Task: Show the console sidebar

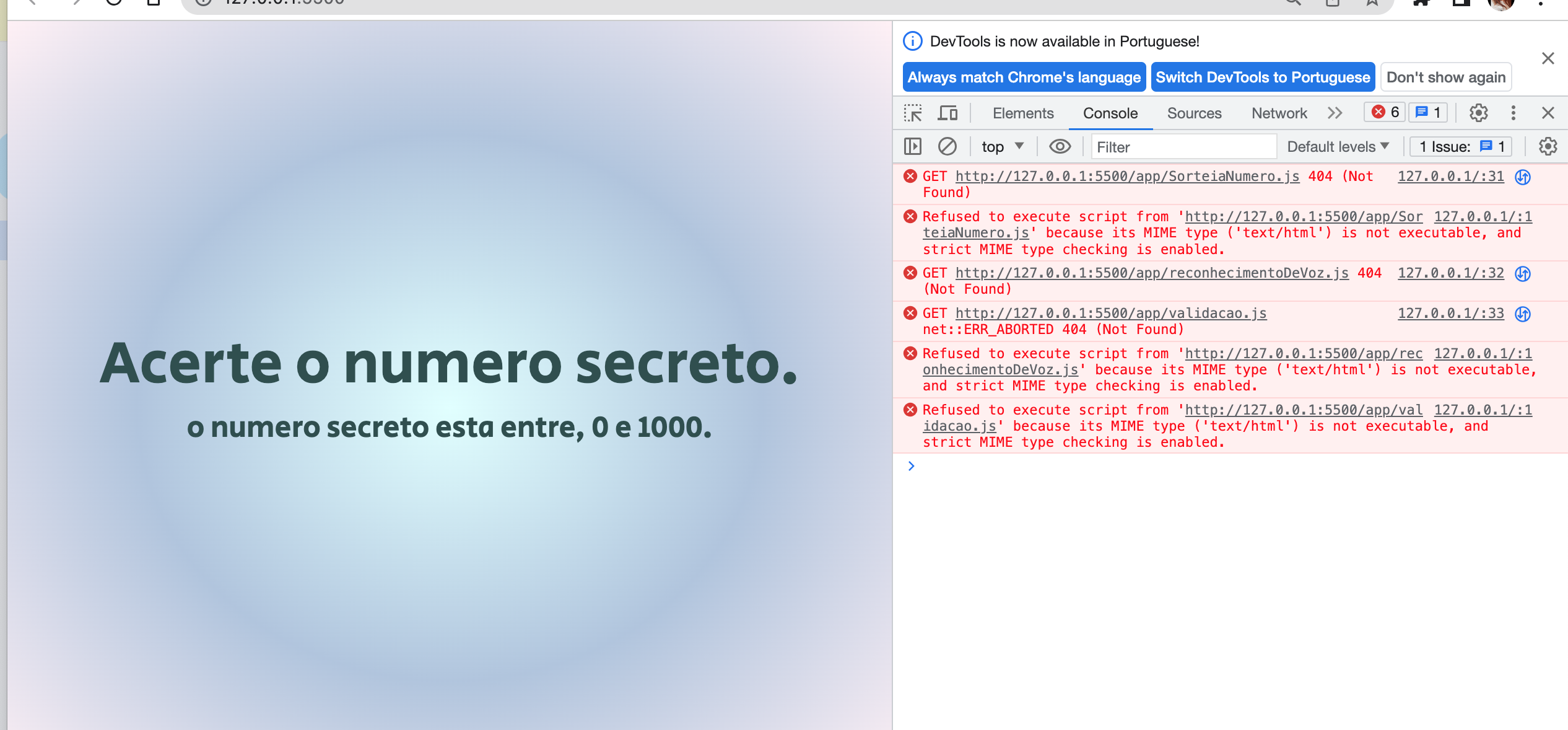Action: tap(913, 146)
